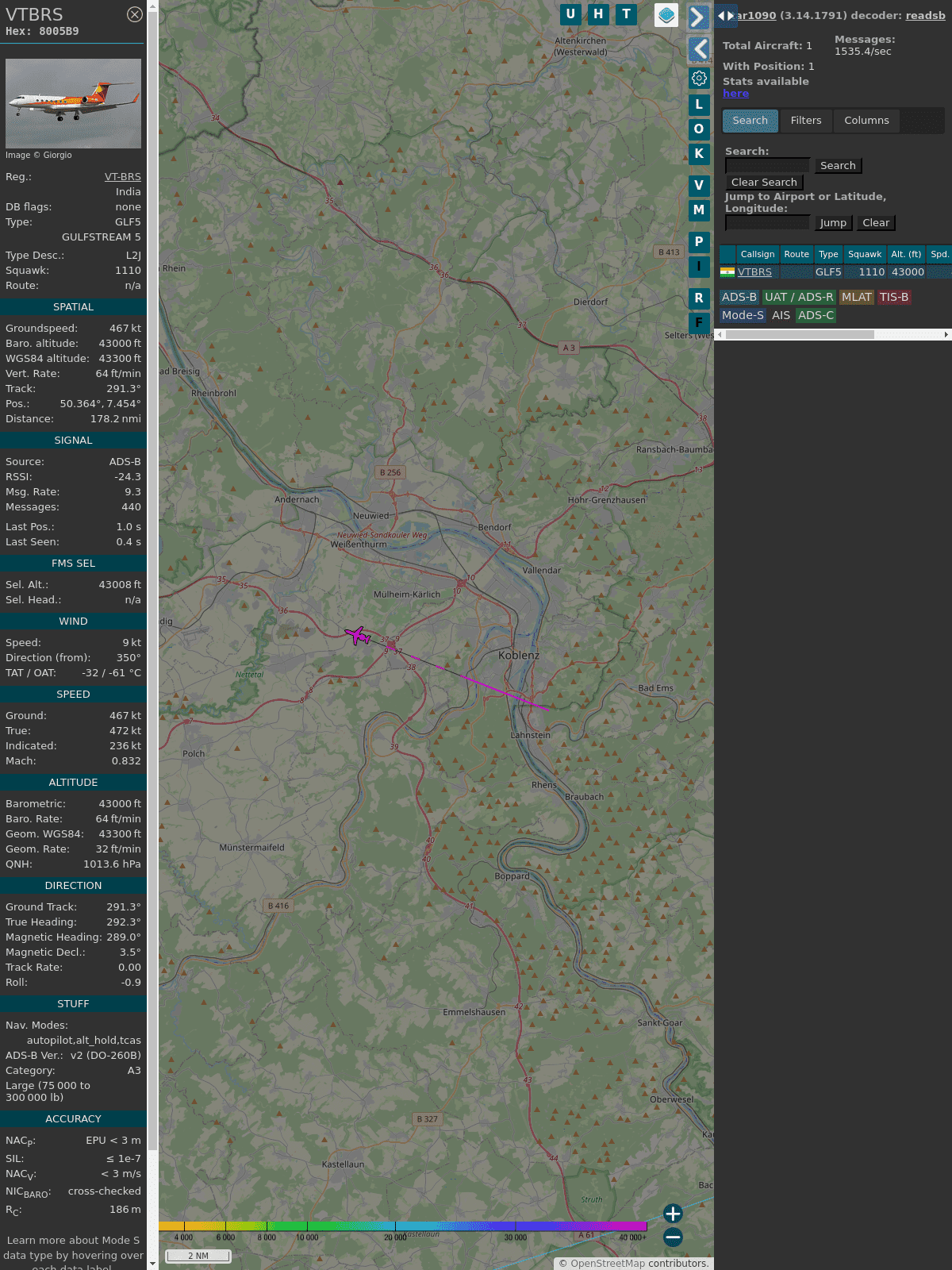
Task: Open the VT-BRS registration link
Action: click(122, 177)
